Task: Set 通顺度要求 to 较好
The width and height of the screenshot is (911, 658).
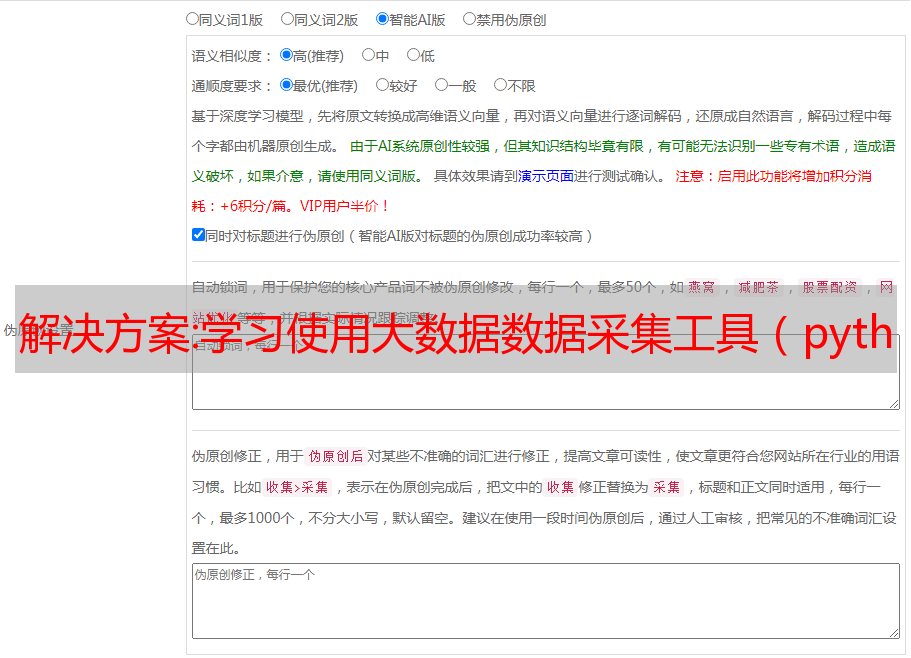Action: (382, 85)
